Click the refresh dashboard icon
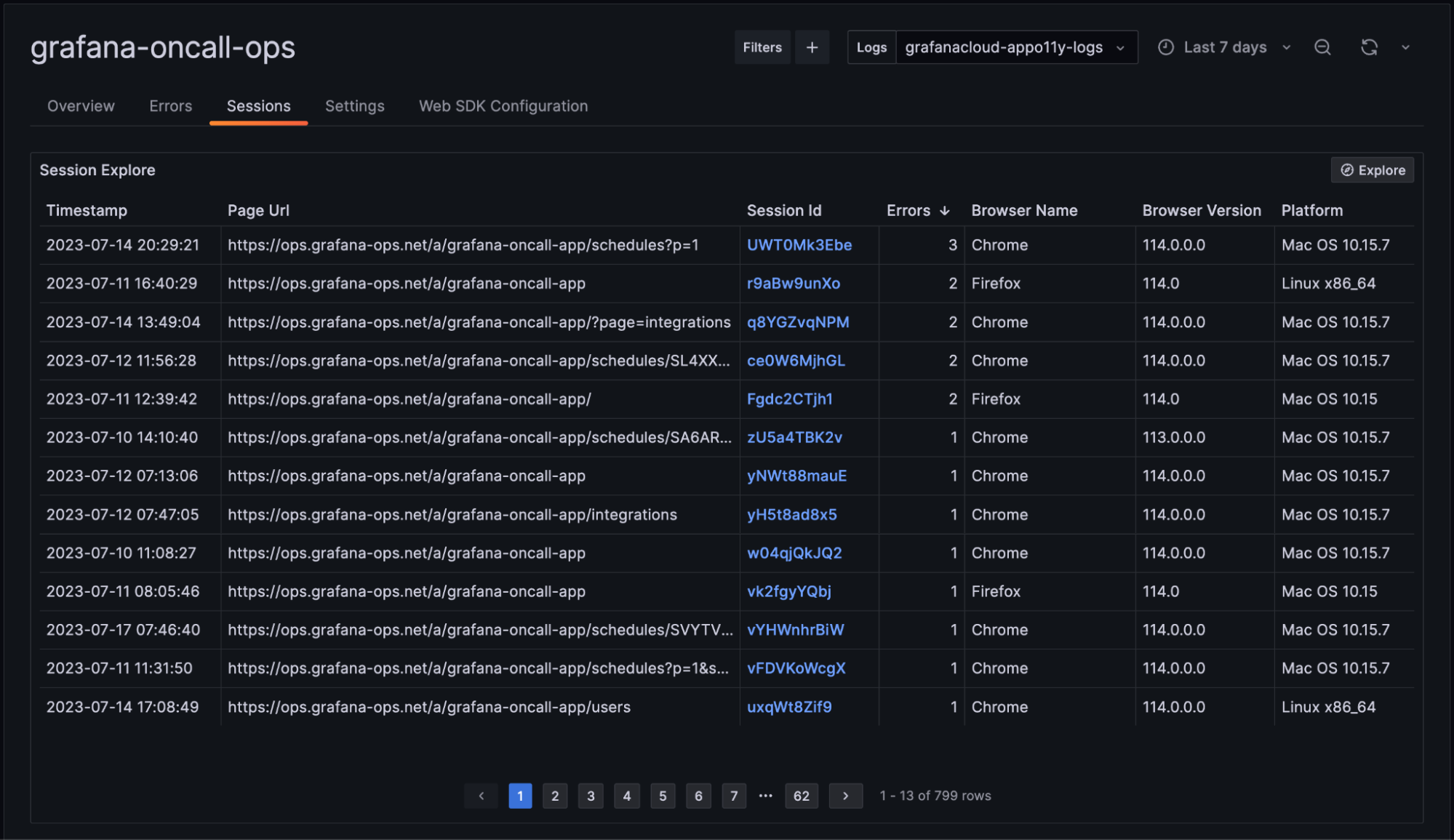The width and height of the screenshot is (1454, 840). 1369,47
